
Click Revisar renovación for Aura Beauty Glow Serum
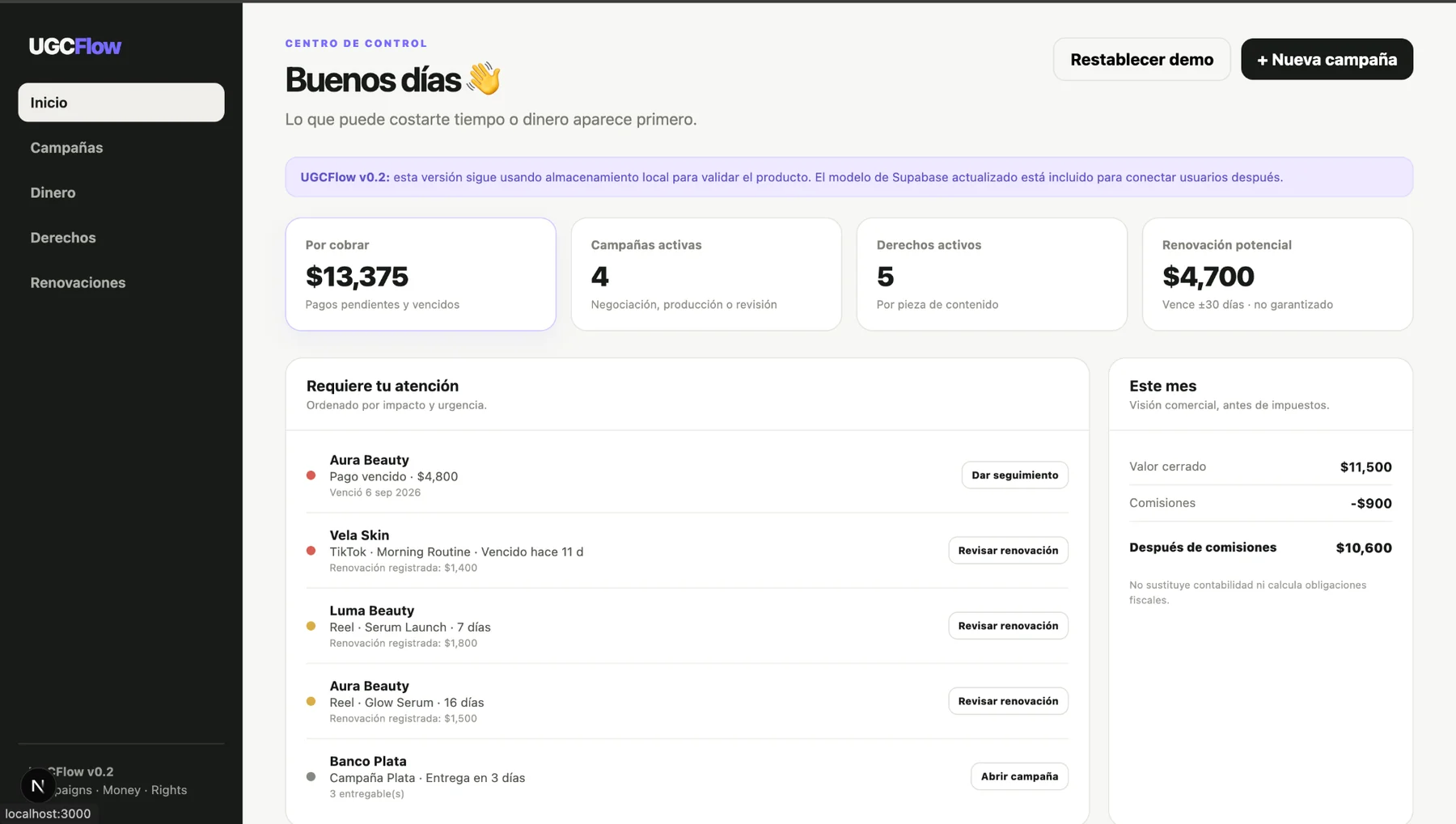click(1008, 700)
